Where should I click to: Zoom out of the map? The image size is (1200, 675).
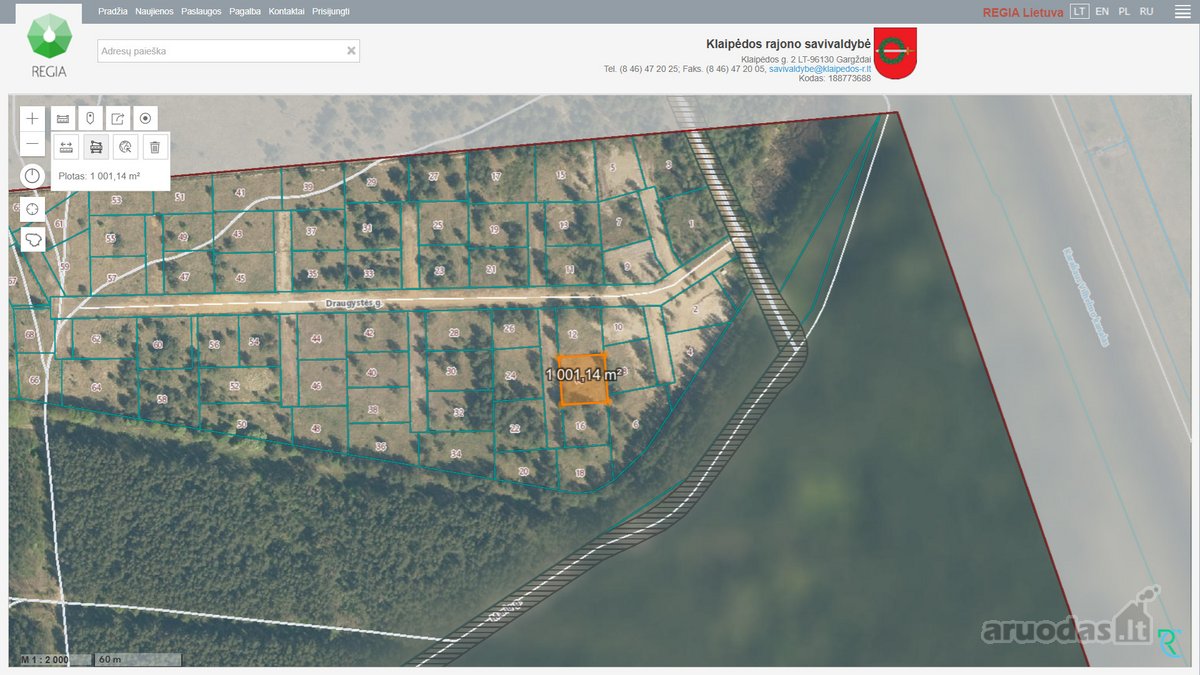(x=33, y=144)
